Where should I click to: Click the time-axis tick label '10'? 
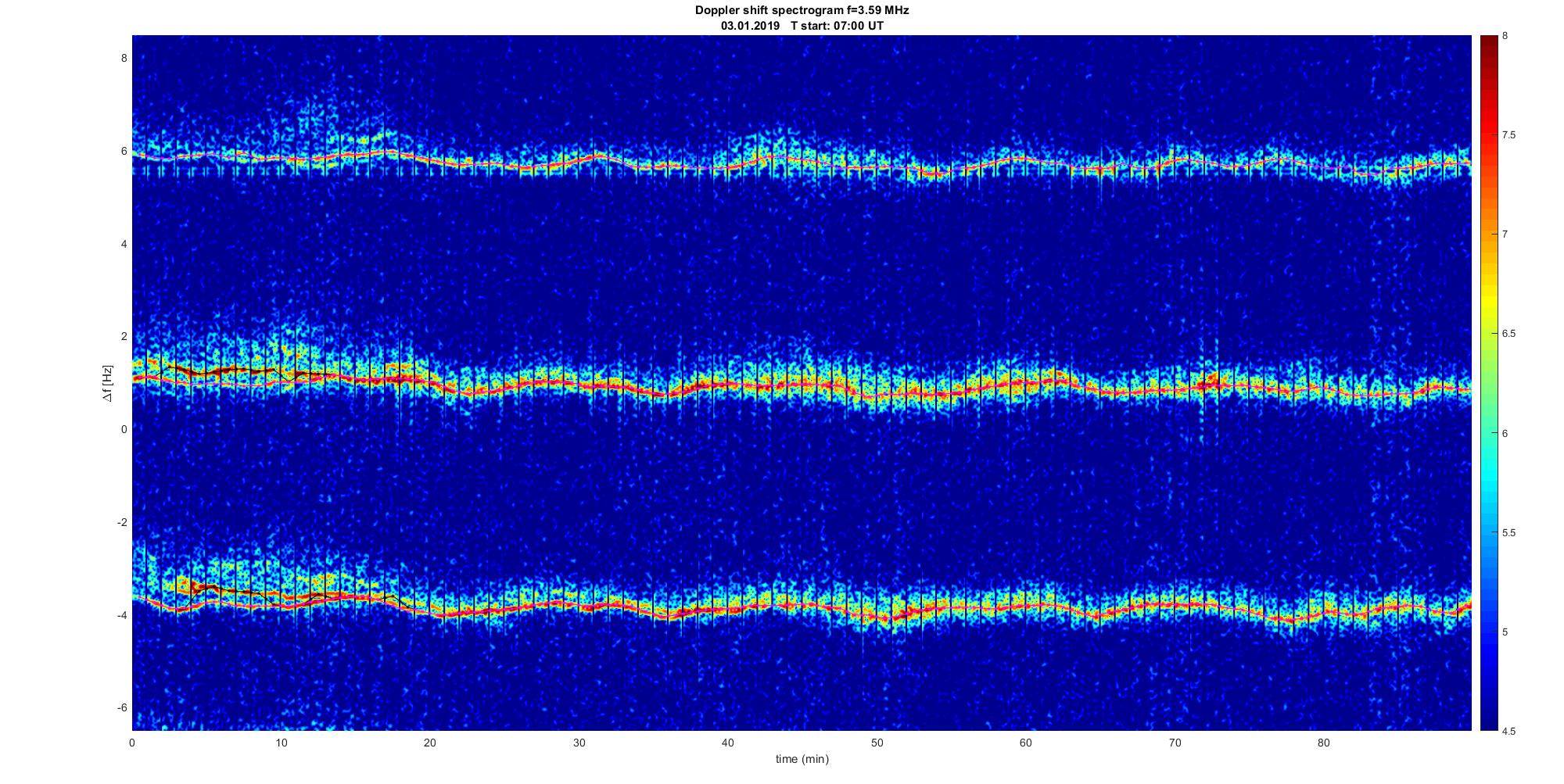282,743
